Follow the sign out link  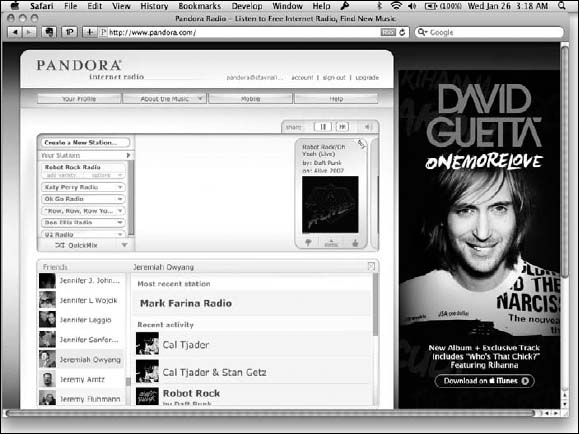point(334,78)
